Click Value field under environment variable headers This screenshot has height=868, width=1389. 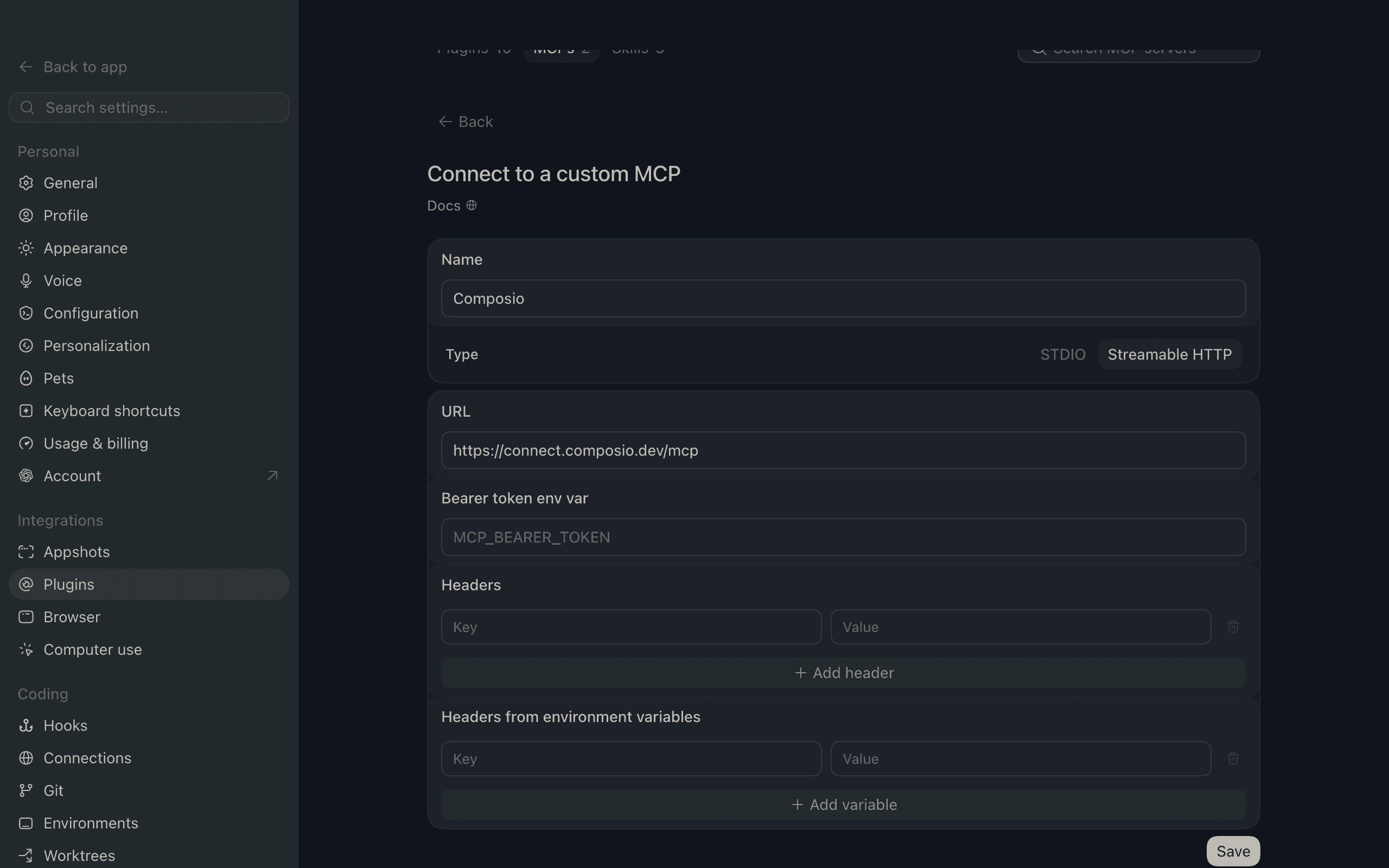[x=1021, y=759]
